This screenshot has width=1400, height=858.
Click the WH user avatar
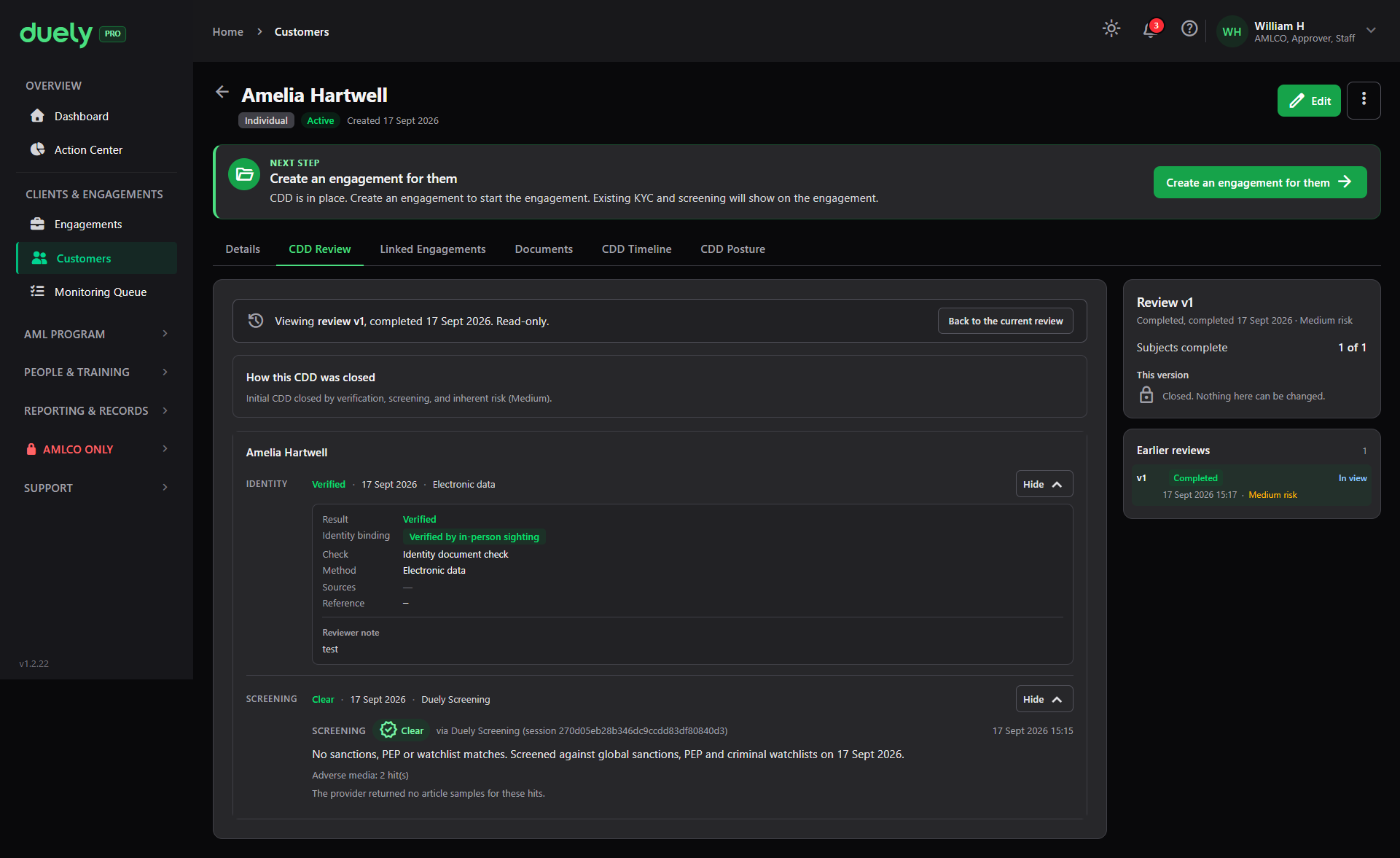[1232, 31]
